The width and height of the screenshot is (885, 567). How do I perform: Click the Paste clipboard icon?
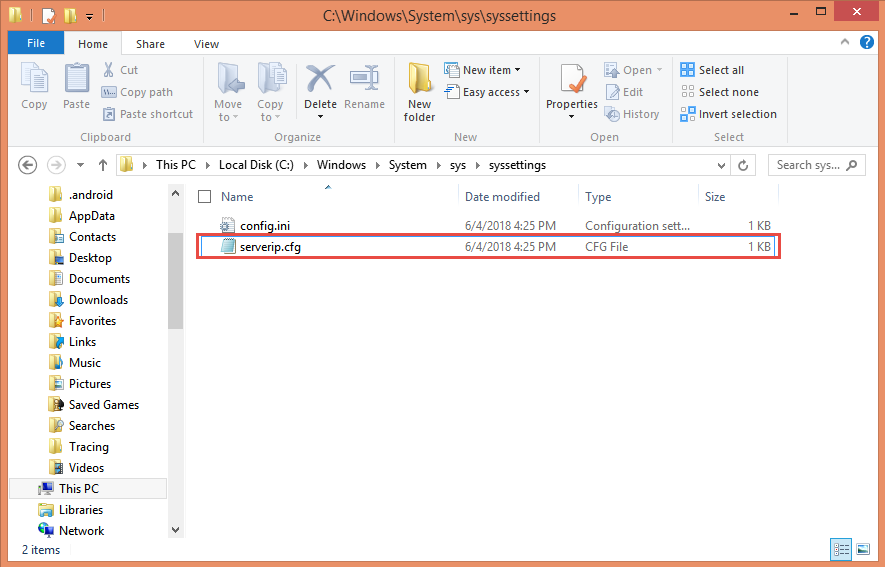pyautogui.click(x=76, y=78)
